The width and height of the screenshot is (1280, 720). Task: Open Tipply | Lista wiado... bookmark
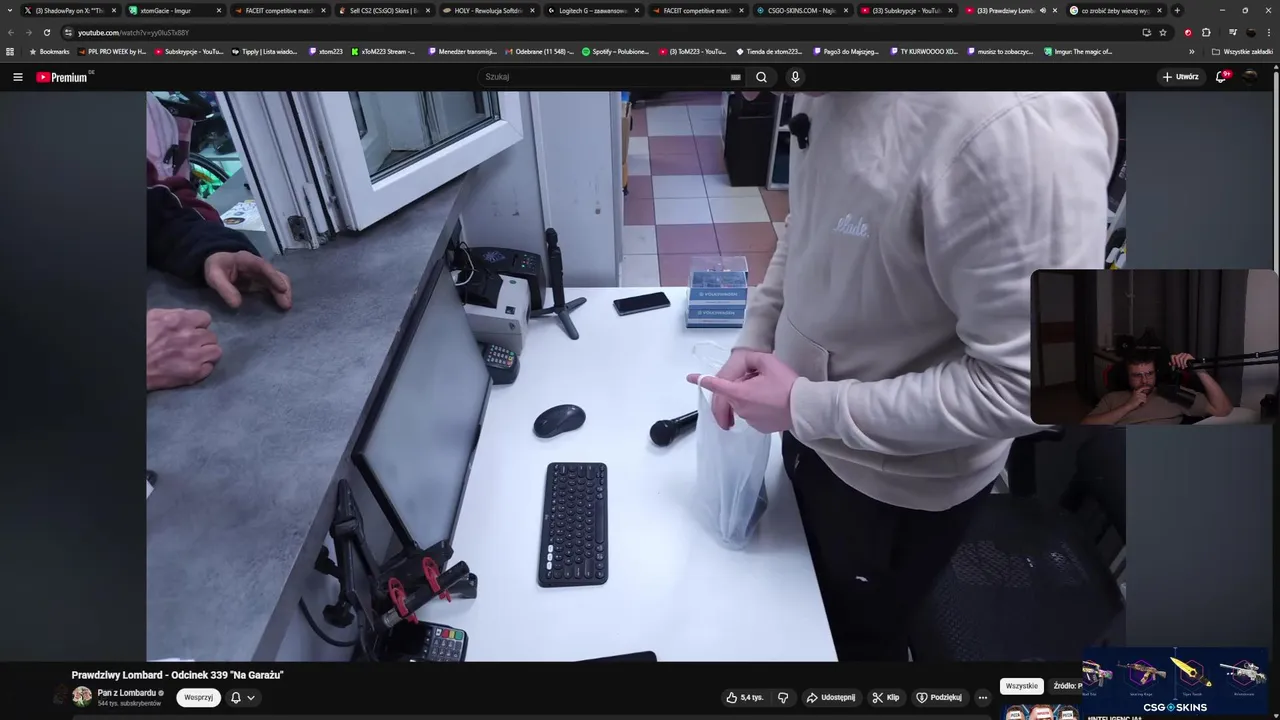[x=265, y=51]
